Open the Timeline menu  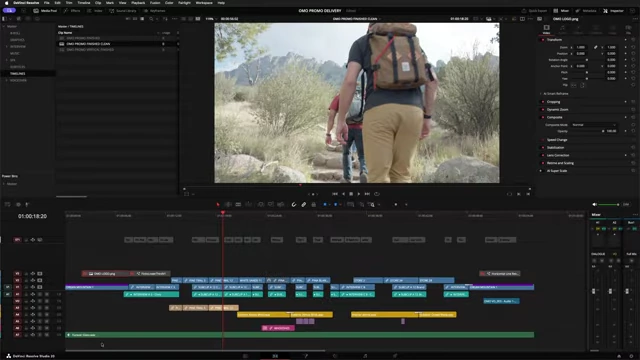[84, 3]
